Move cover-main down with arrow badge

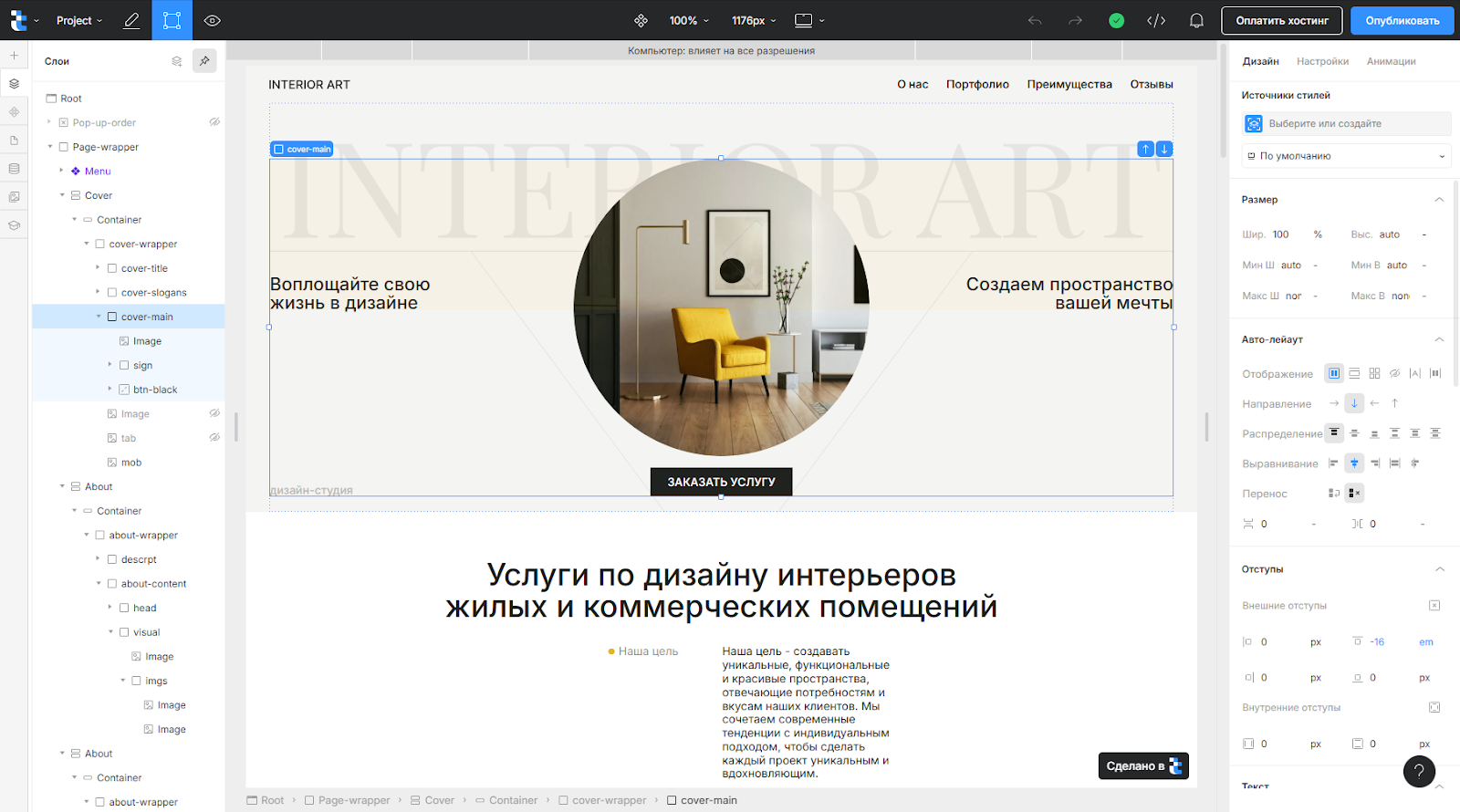(1164, 149)
